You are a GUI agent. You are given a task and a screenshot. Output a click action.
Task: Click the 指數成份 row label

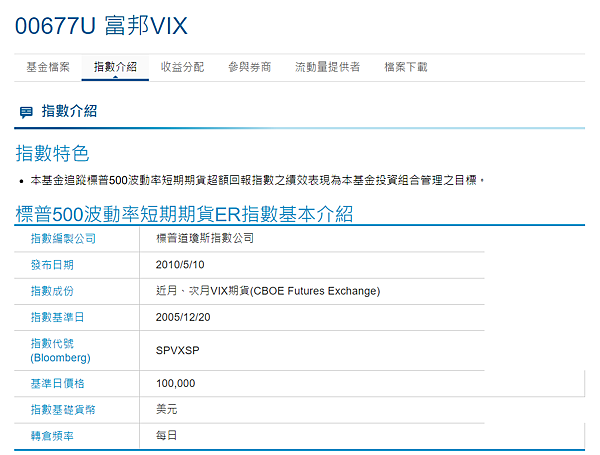coord(52,291)
